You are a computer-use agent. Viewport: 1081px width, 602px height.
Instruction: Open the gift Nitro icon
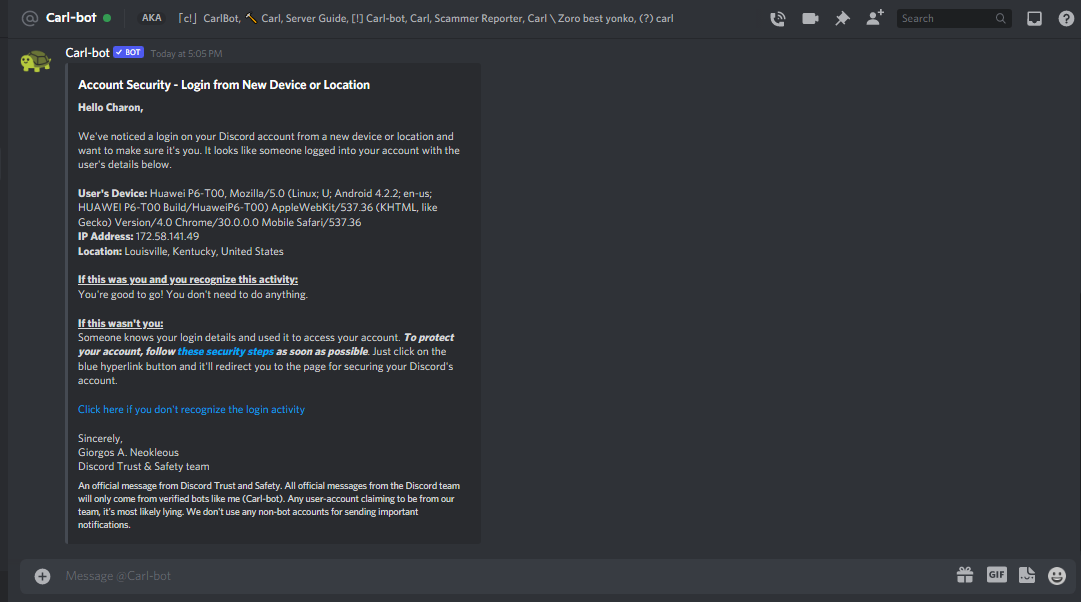click(964, 575)
